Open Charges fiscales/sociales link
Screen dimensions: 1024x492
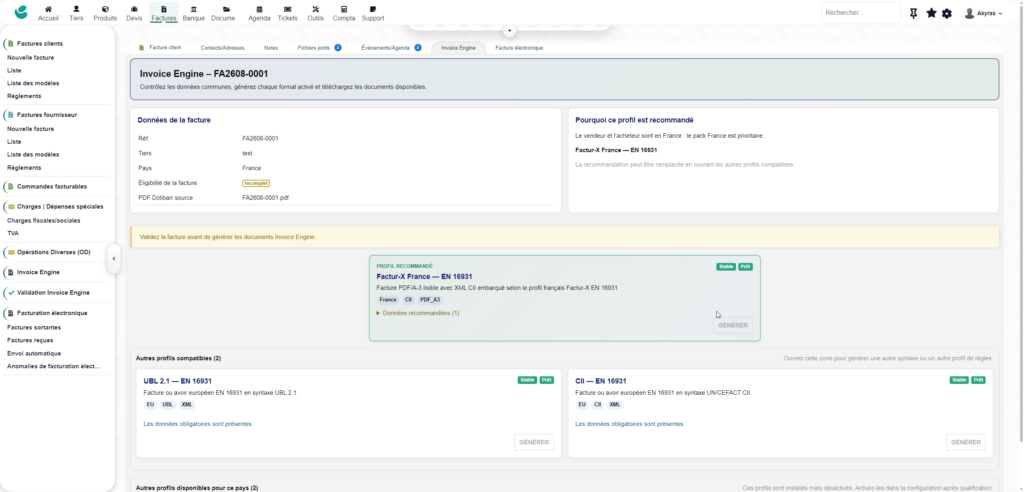tap(44, 220)
